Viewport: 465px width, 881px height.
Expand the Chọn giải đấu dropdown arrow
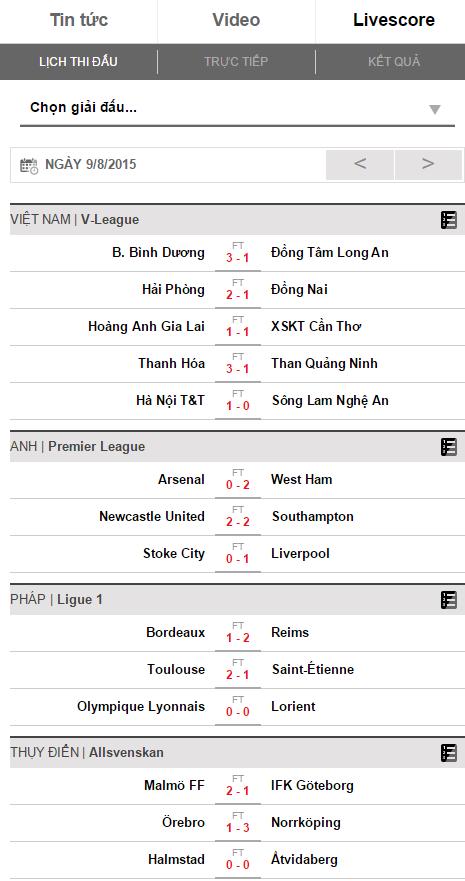(435, 110)
